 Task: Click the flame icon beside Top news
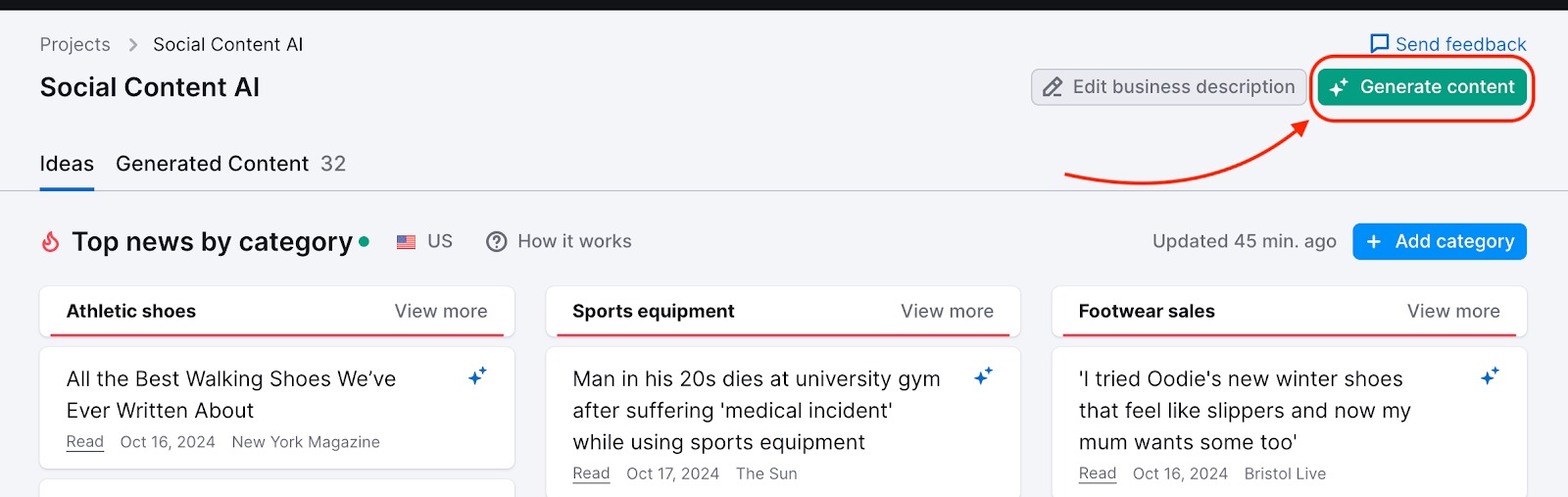click(x=51, y=242)
